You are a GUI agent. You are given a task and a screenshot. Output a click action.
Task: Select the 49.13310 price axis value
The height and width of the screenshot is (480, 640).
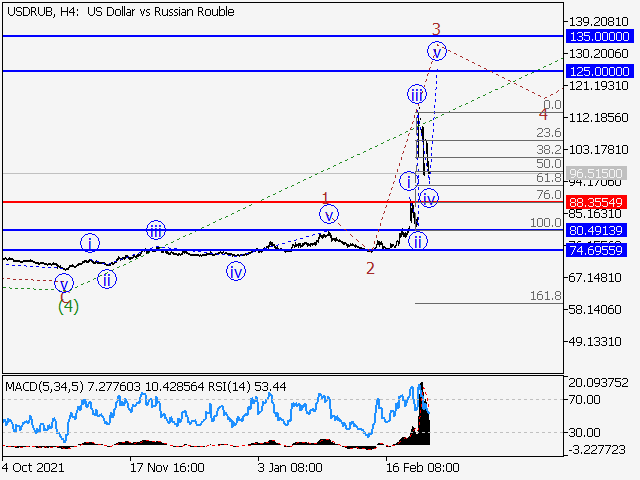[595, 341]
